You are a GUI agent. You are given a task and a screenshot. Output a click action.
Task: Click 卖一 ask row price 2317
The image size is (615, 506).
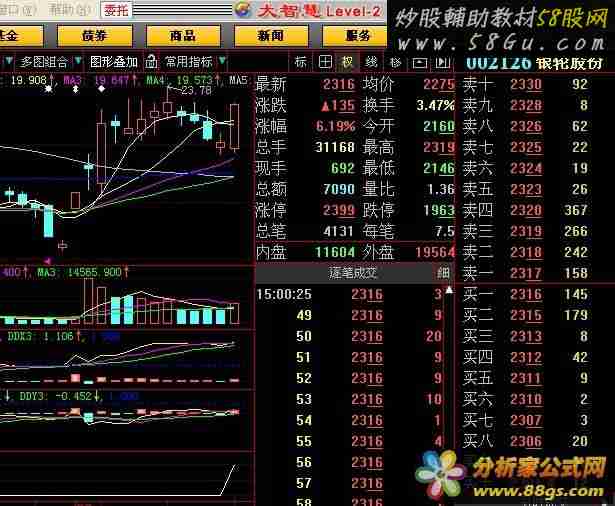click(x=526, y=273)
